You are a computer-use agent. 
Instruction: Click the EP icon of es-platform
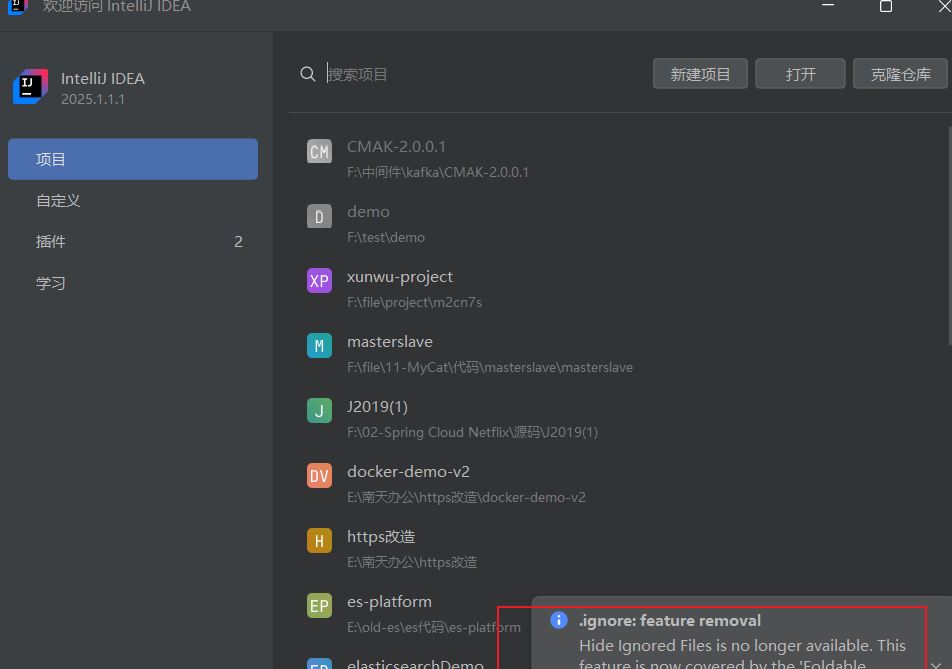[319, 606]
